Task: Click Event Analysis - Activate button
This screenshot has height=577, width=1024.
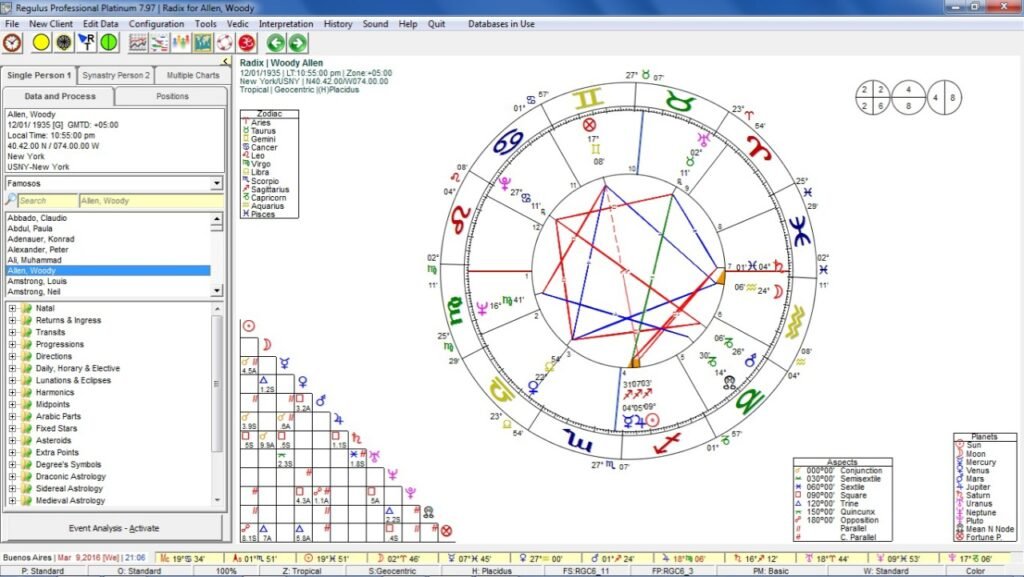Action: click(x=114, y=528)
